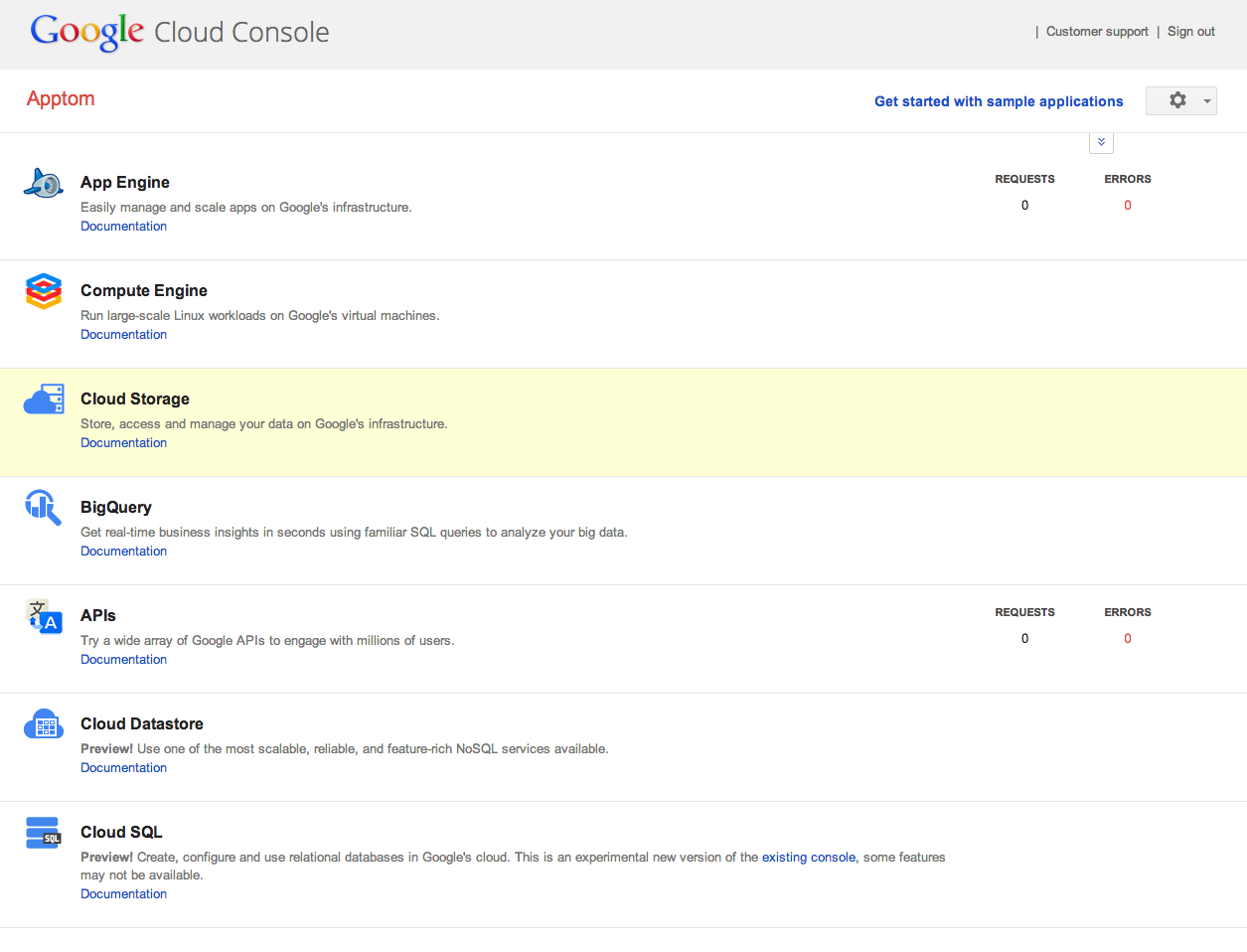Follow the existing console link
The height and width of the screenshot is (952, 1247).
click(x=808, y=858)
